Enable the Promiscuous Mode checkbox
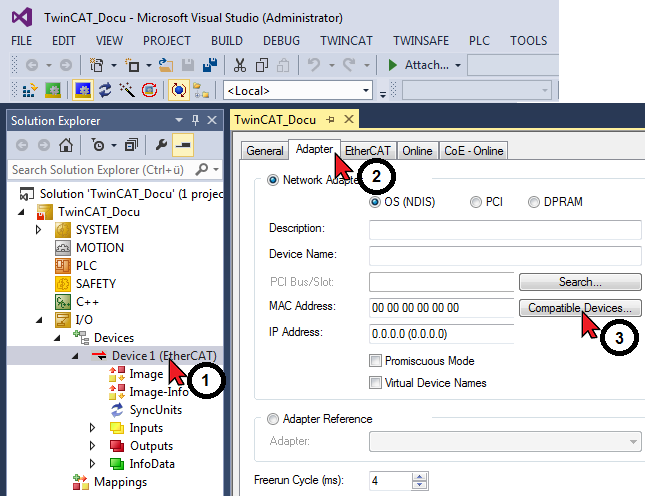Image resolution: width=645 pixels, height=496 pixels. (x=375, y=361)
